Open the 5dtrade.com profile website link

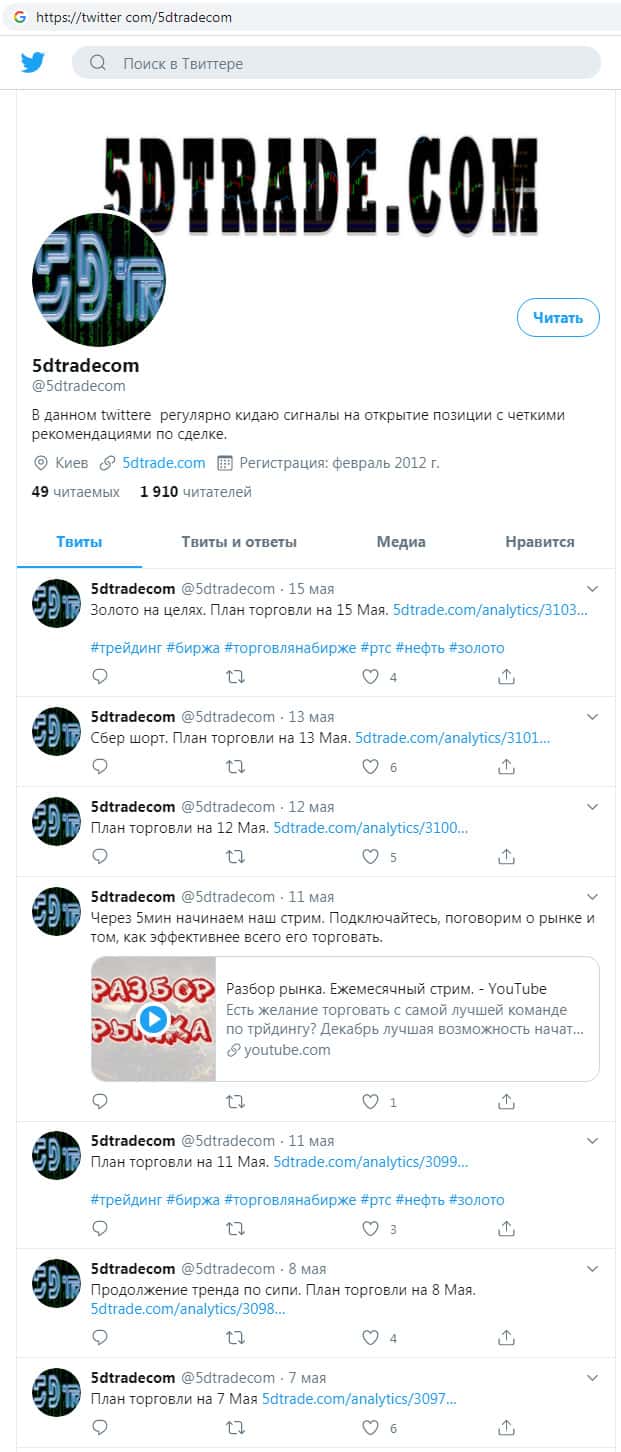163,463
